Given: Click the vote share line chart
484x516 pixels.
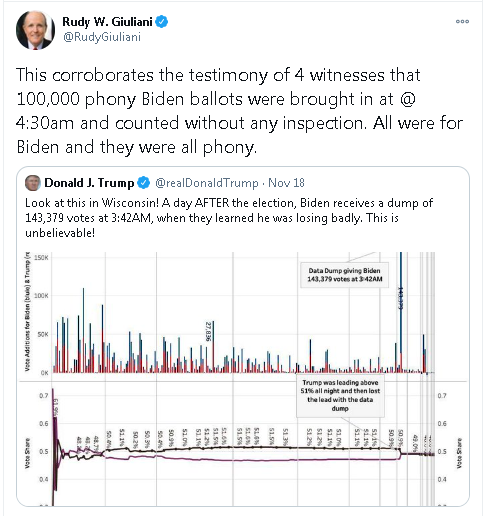Looking at the screenshot, I should (x=243, y=444).
